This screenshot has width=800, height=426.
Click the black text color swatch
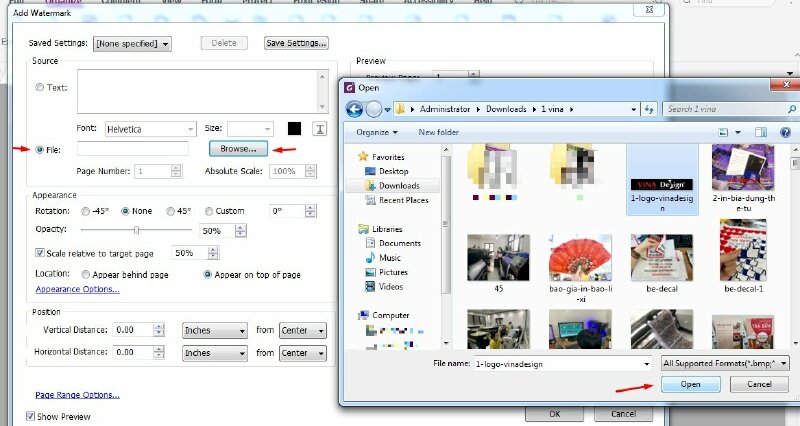click(x=294, y=129)
